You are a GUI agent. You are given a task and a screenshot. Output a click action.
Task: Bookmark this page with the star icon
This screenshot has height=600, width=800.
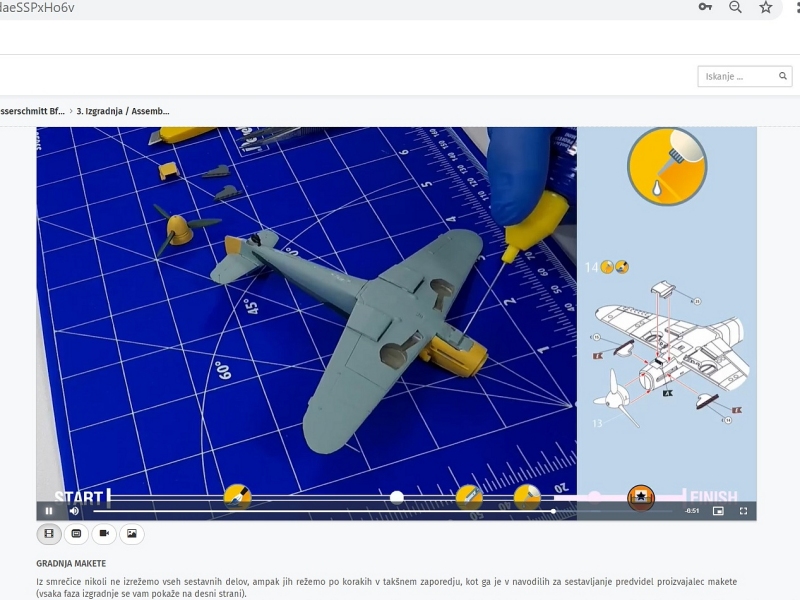766,7
